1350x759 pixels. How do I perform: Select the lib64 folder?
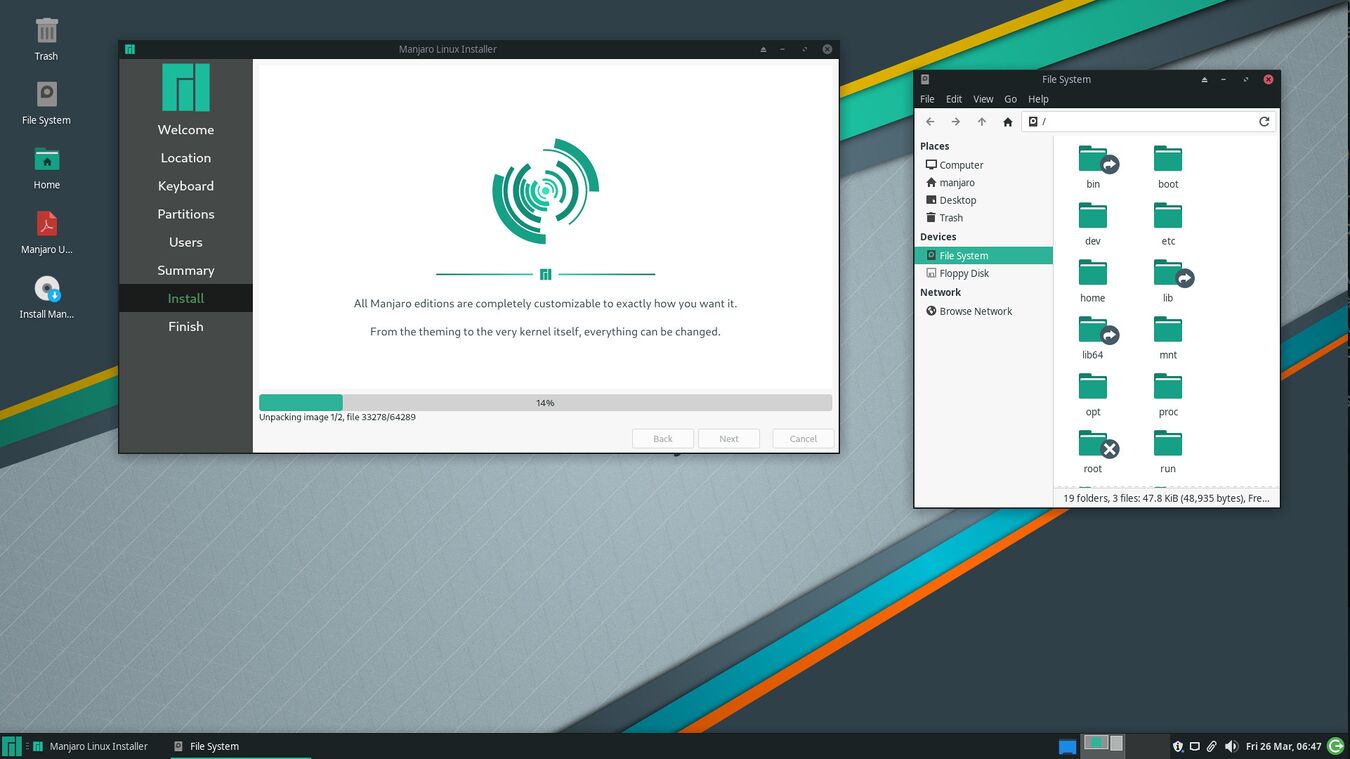tap(1094, 338)
